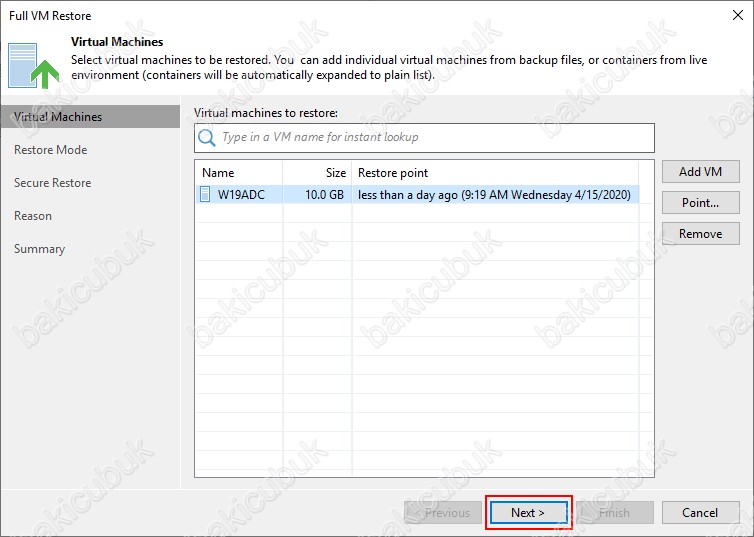The width and height of the screenshot is (754, 537).
Task: Remove the selected VM with Remove button
Action: (701, 234)
